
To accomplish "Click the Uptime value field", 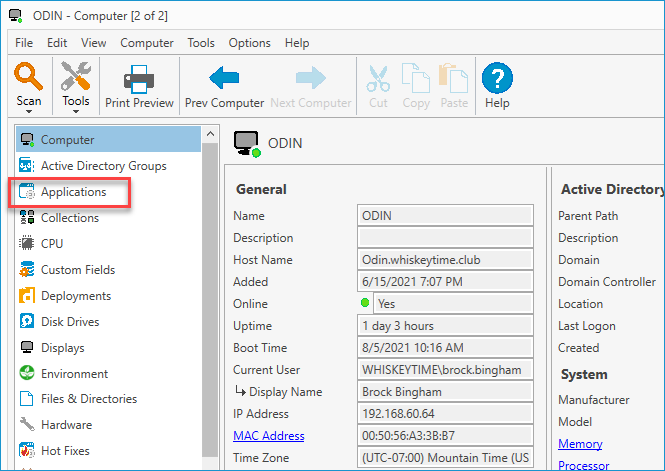I will pos(445,326).
